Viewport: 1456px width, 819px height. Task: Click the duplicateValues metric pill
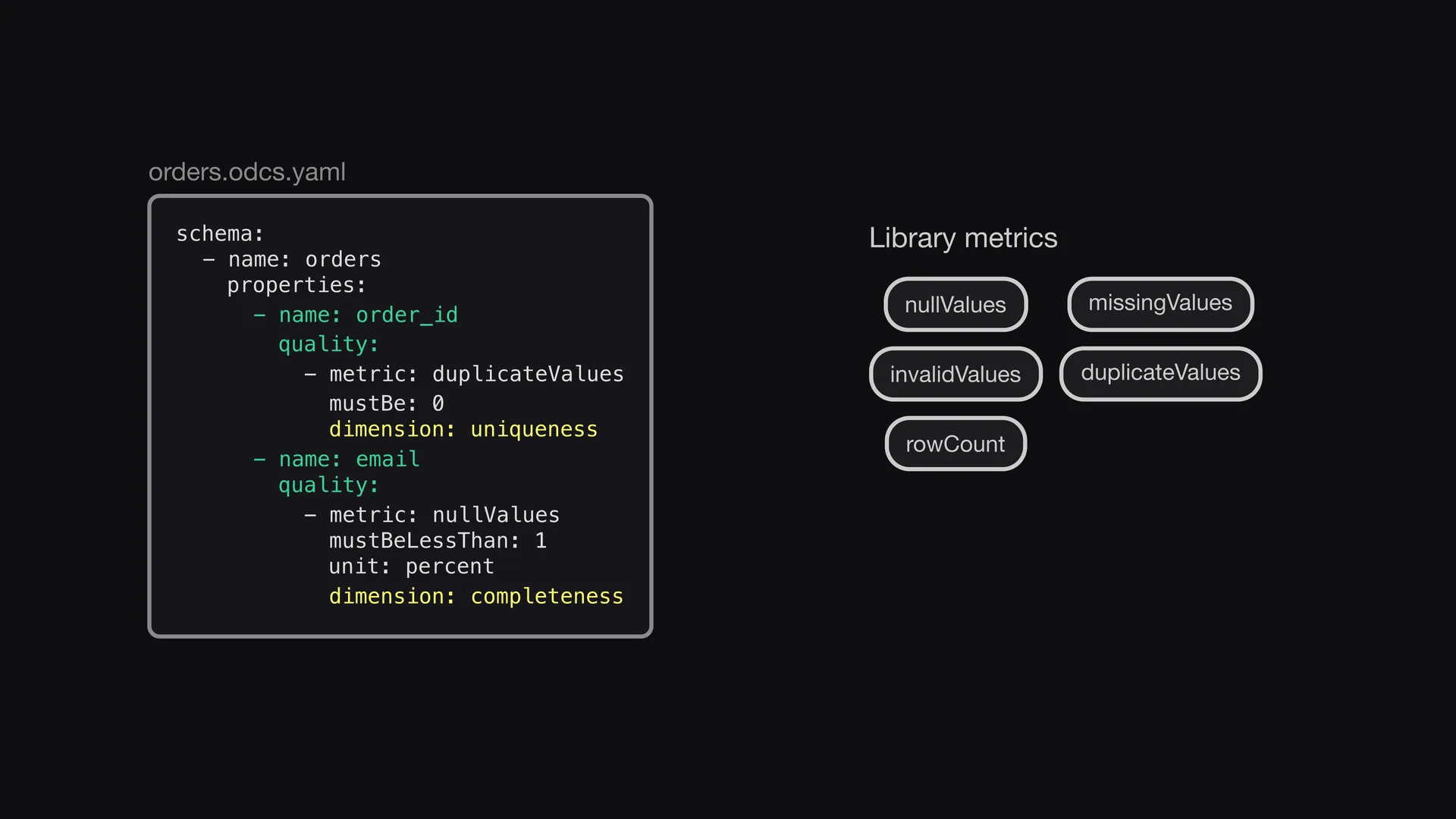point(1160,374)
